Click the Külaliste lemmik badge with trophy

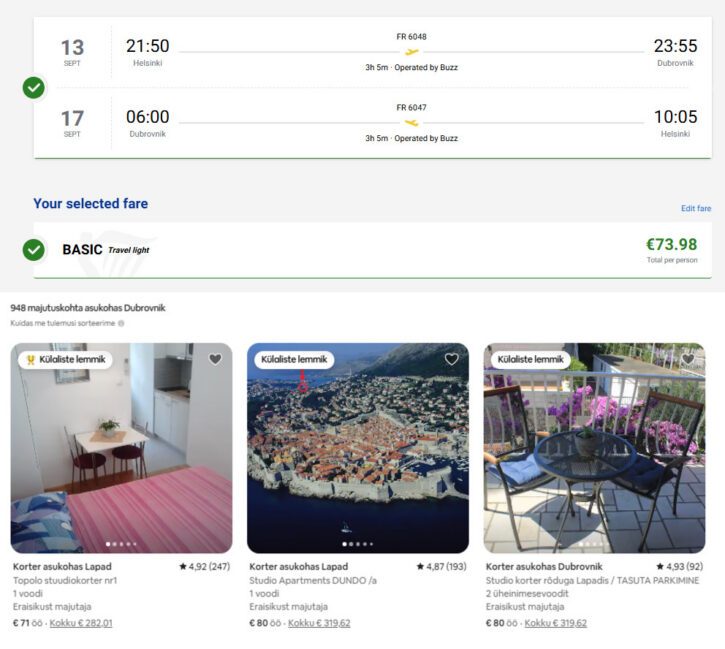tap(64, 359)
